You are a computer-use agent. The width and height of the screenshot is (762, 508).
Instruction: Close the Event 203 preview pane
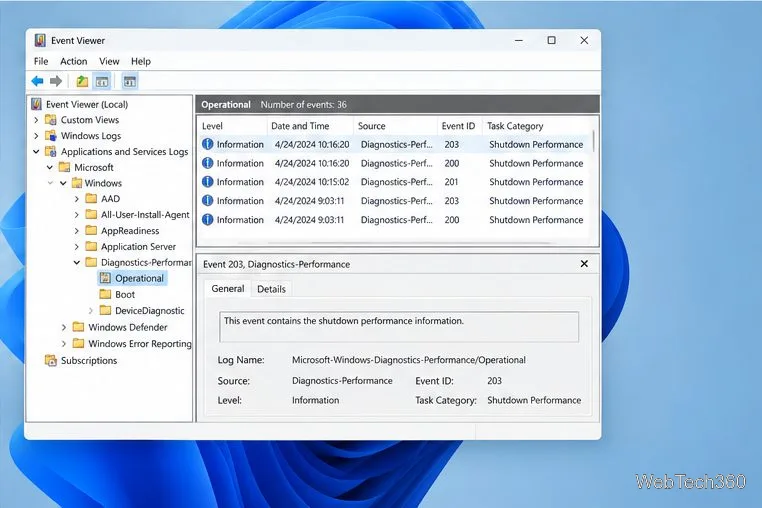[x=584, y=263]
